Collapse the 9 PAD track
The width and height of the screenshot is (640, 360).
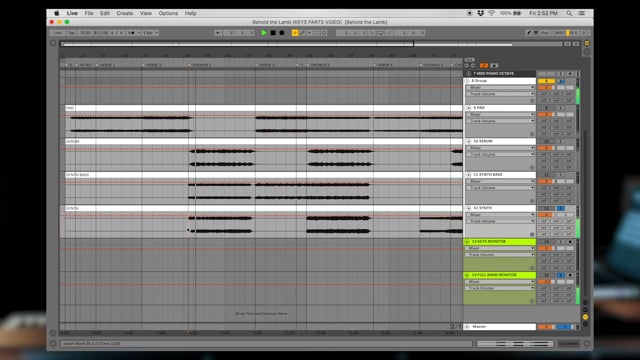point(469,108)
